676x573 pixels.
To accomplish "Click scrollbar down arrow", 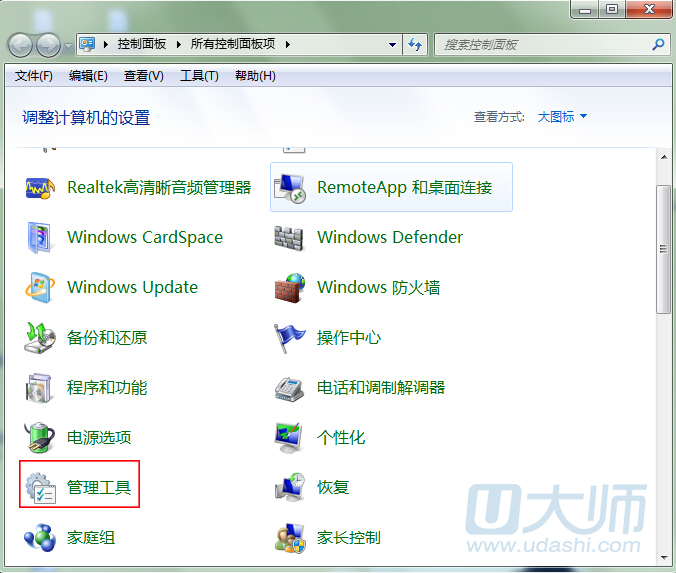I will (664, 557).
